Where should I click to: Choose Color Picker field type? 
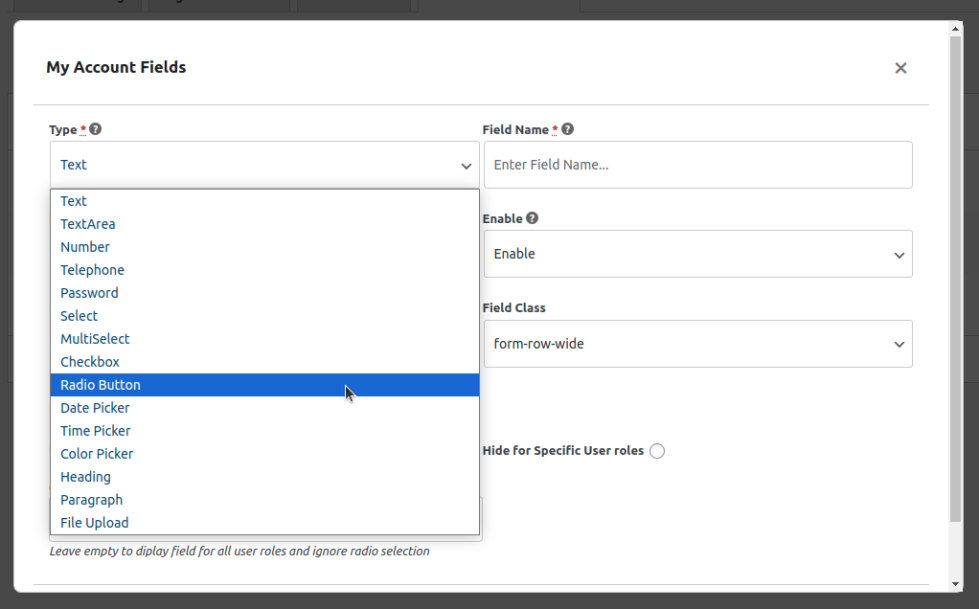[x=97, y=454]
